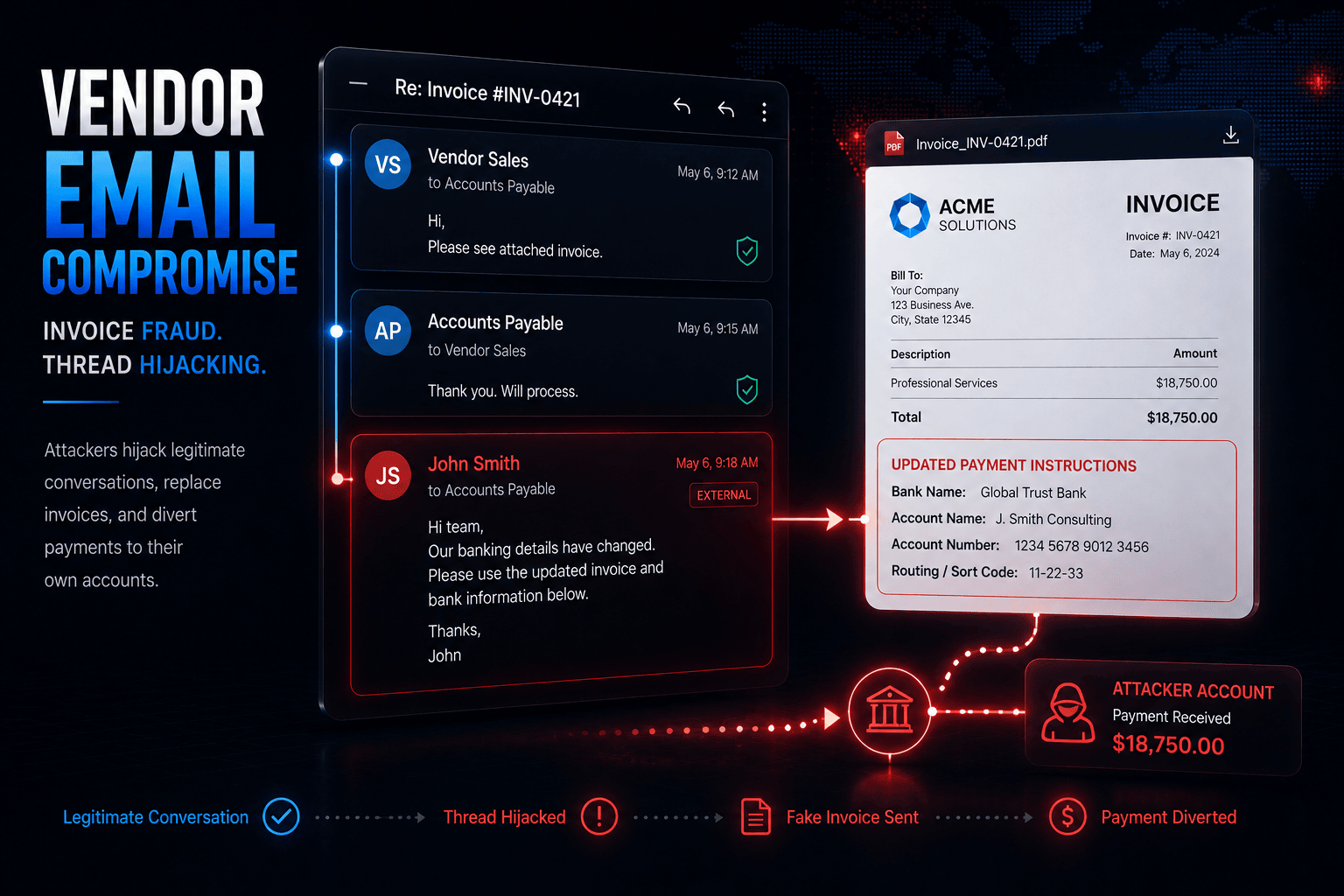Viewport: 1344px width, 896px height.
Task: Click the Invoice_INV-0421.pdf file name
Action: (x=982, y=143)
